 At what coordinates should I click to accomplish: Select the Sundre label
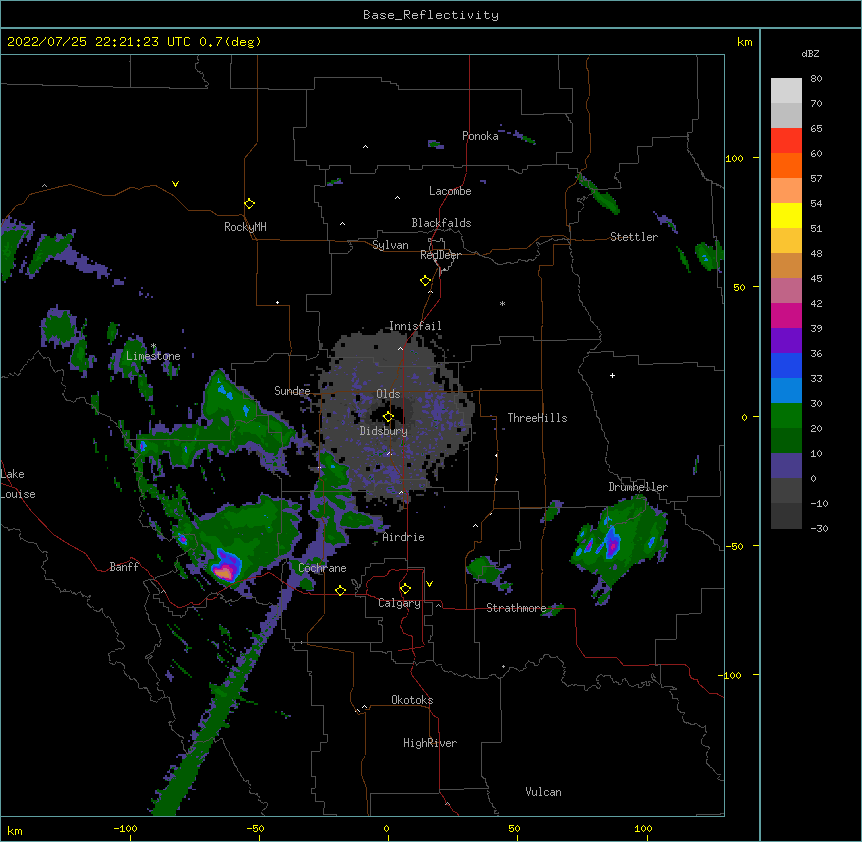click(x=292, y=391)
